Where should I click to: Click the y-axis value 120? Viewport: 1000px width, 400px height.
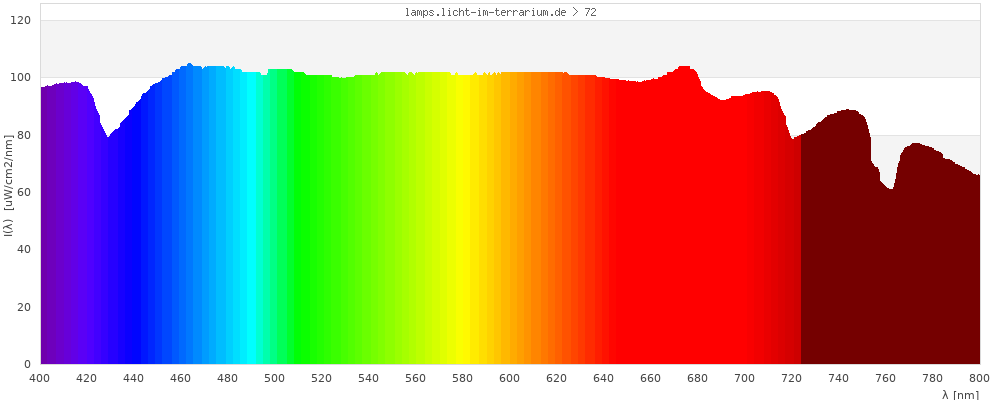coord(22,21)
